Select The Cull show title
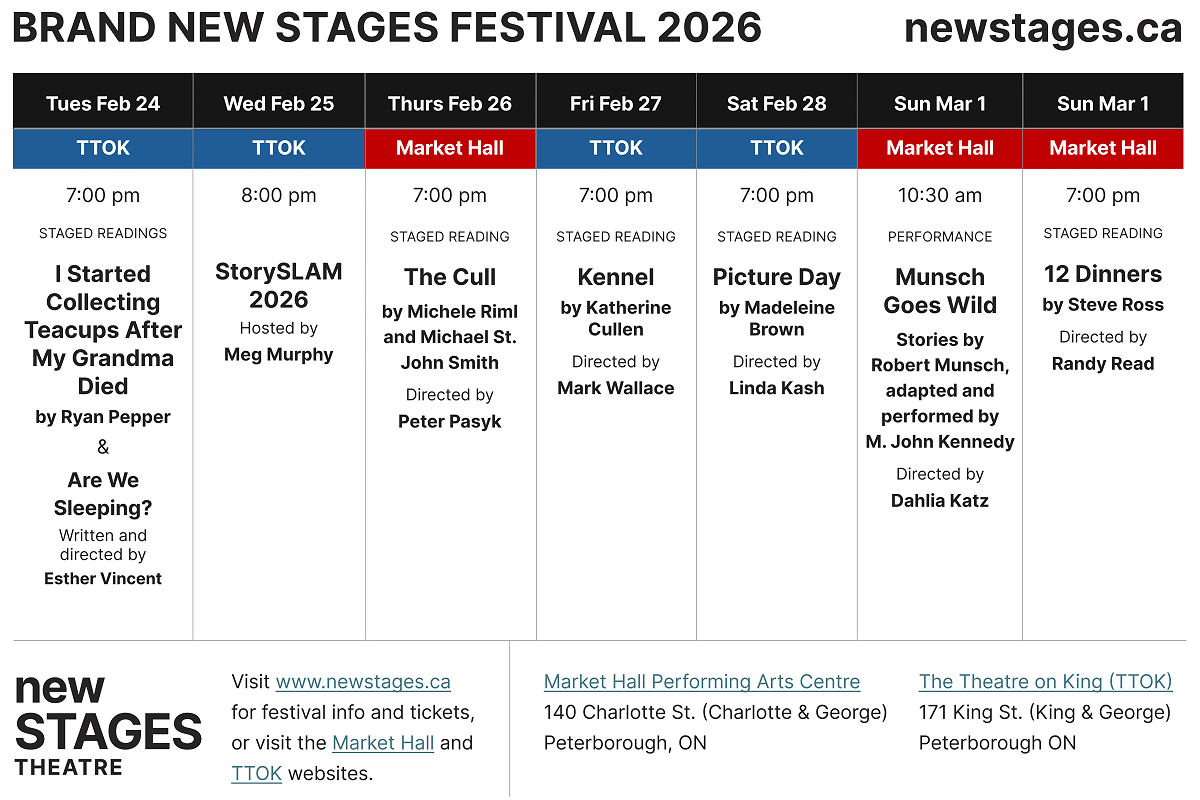This screenshot has height=800, width=1200. point(450,277)
